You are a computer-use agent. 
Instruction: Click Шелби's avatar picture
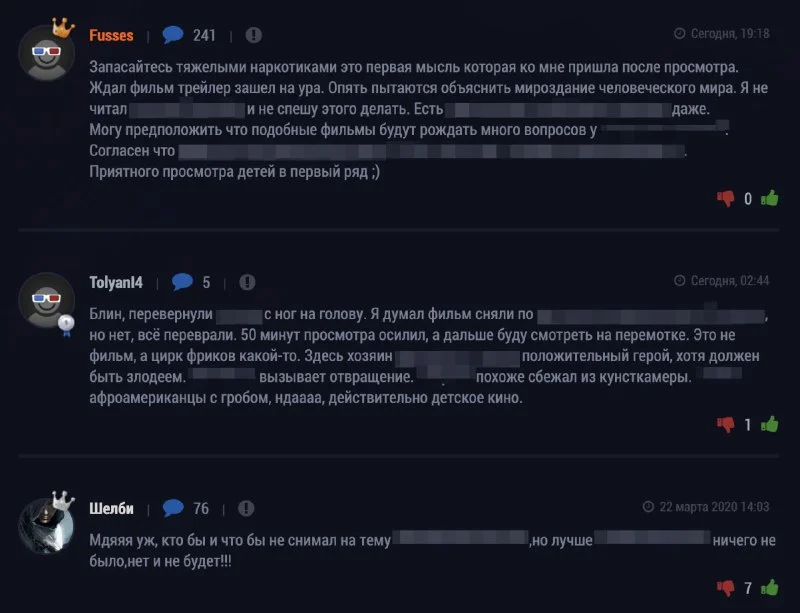click(x=47, y=523)
